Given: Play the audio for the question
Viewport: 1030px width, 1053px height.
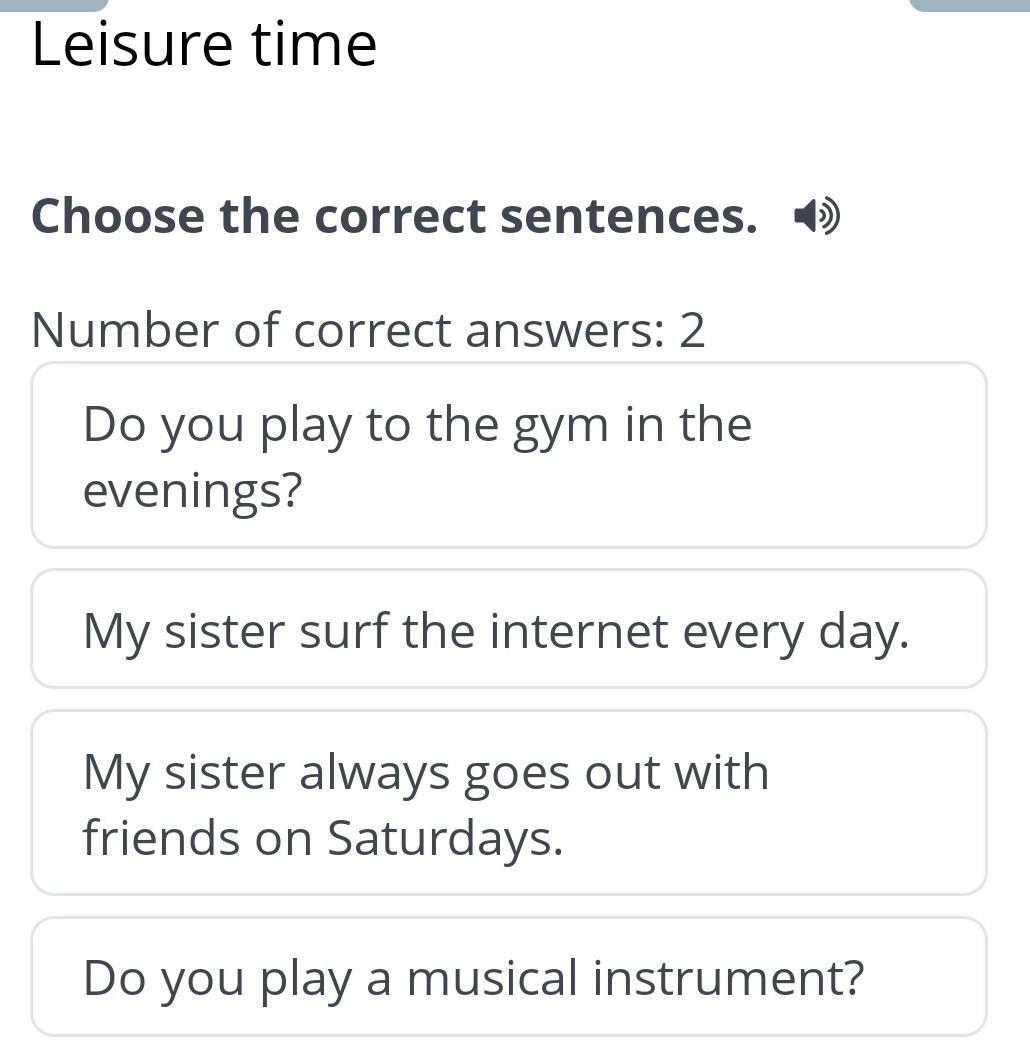Looking at the screenshot, I should pos(816,216).
